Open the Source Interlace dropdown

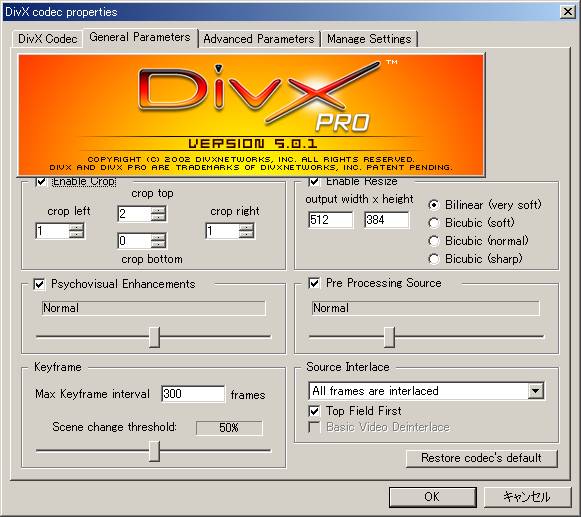[536, 391]
